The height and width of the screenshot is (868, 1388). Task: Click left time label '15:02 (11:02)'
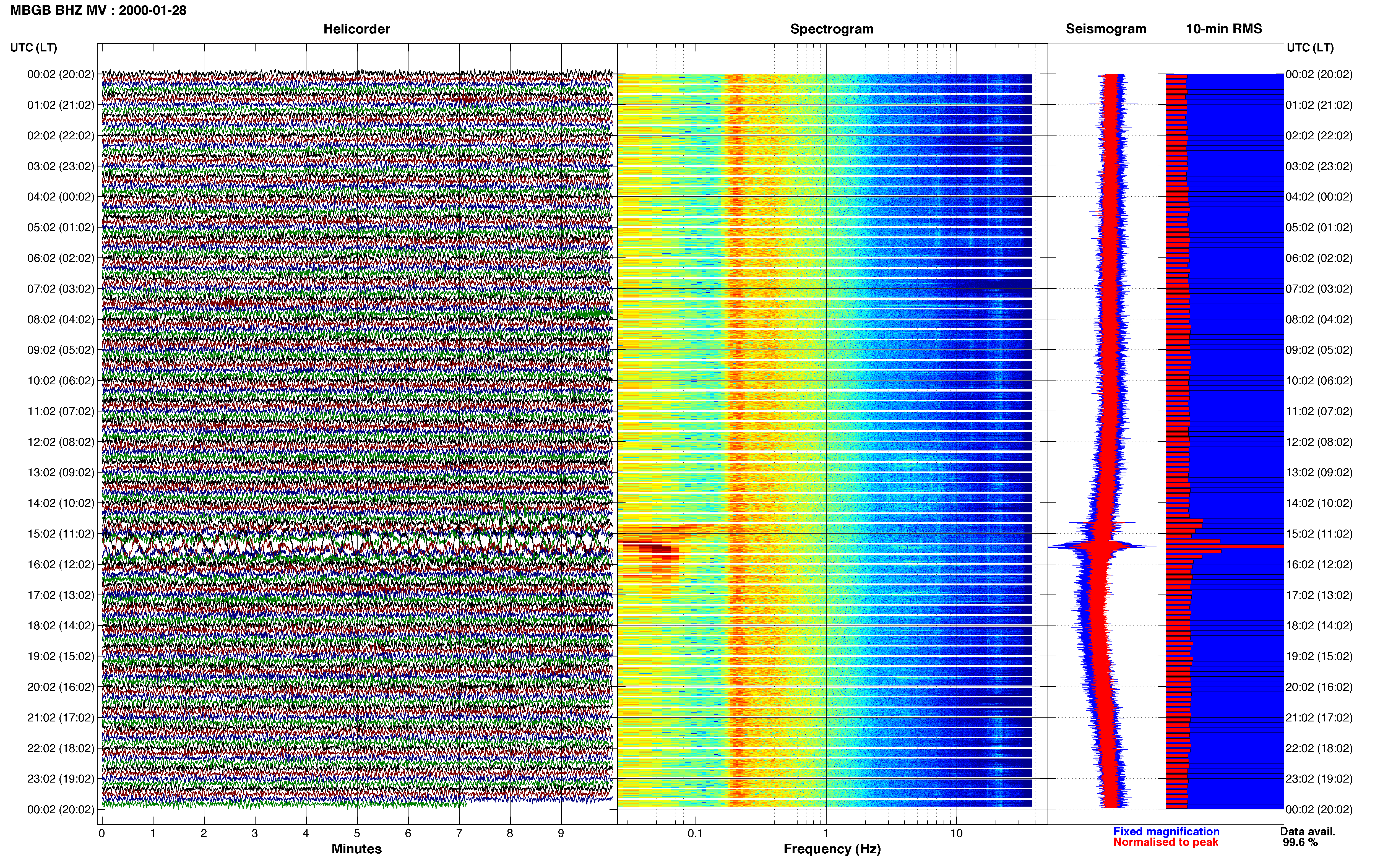(x=60, y=534)
